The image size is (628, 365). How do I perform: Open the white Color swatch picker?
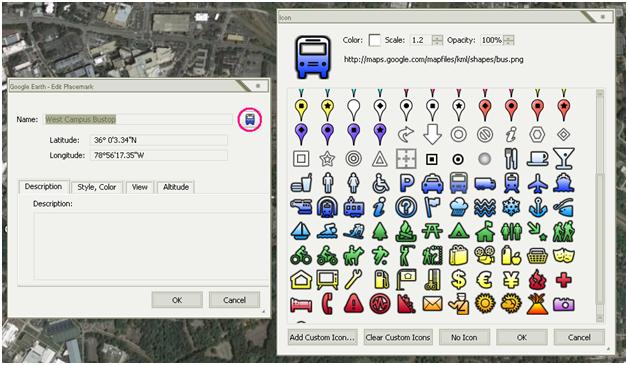pos(375,40)
